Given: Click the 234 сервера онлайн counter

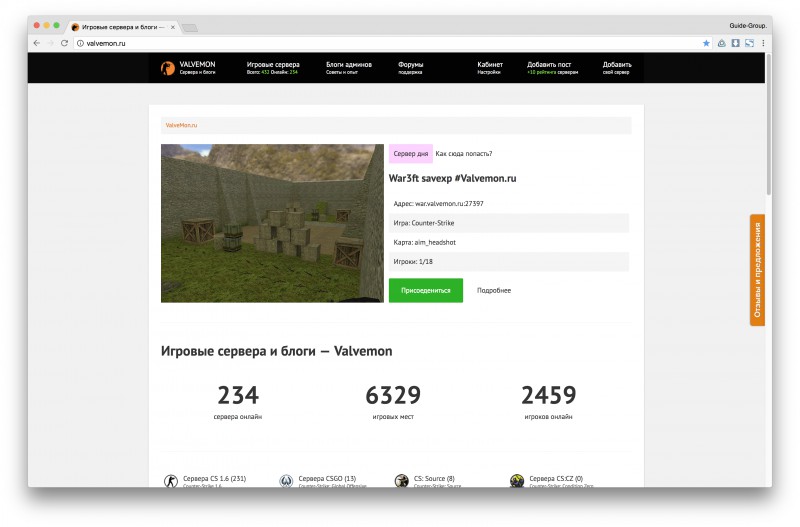Looking at the screenshot, I should pos(238,401).
